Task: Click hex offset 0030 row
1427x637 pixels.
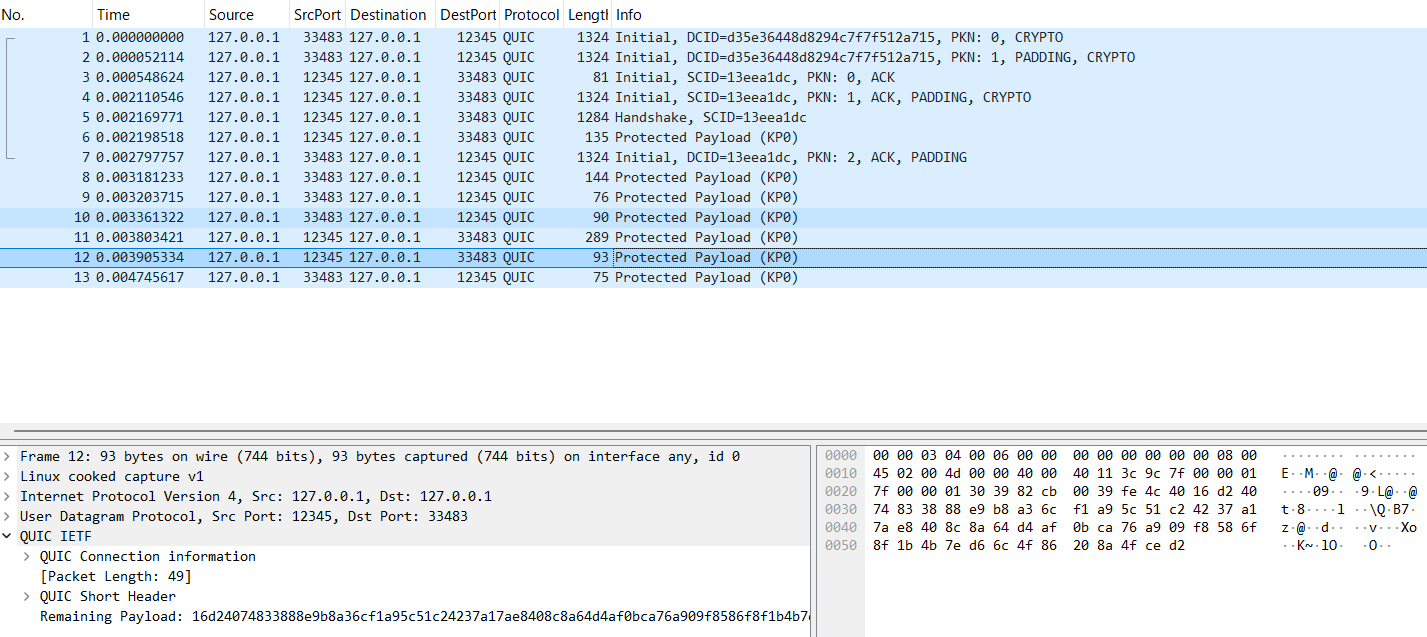Action: pos(841,510)
